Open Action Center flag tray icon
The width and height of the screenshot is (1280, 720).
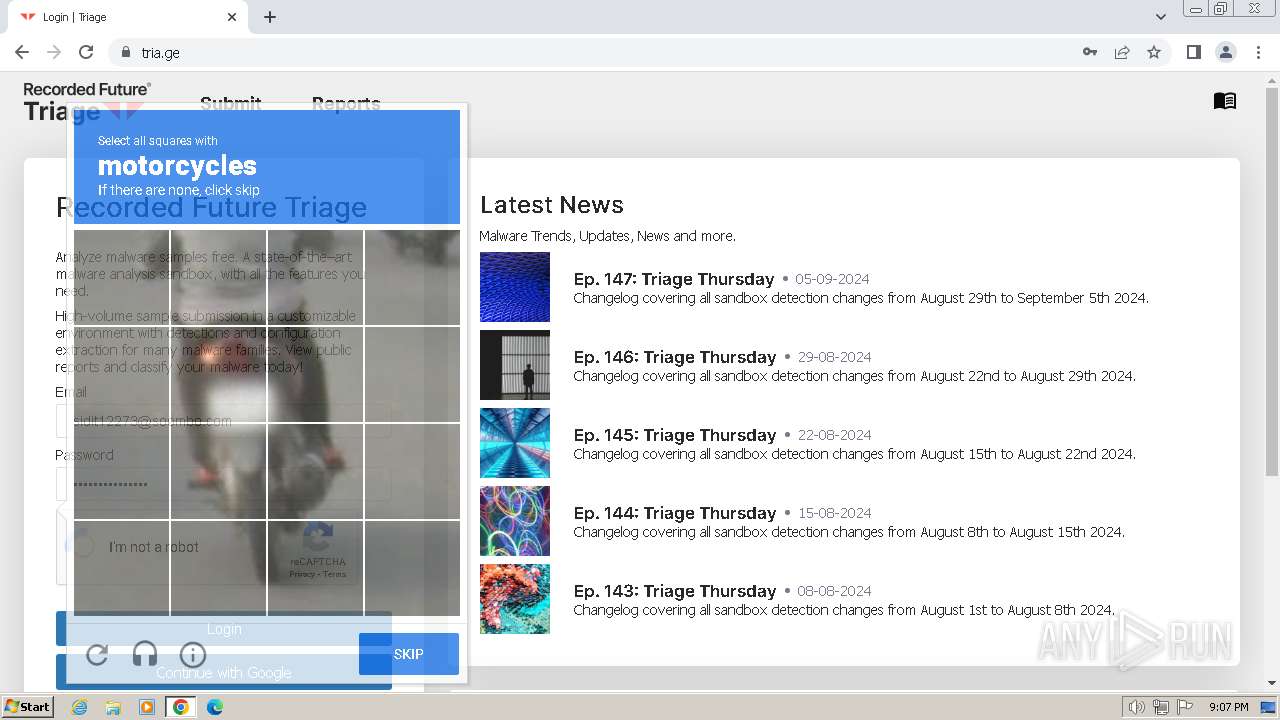tap(1184, 707)
